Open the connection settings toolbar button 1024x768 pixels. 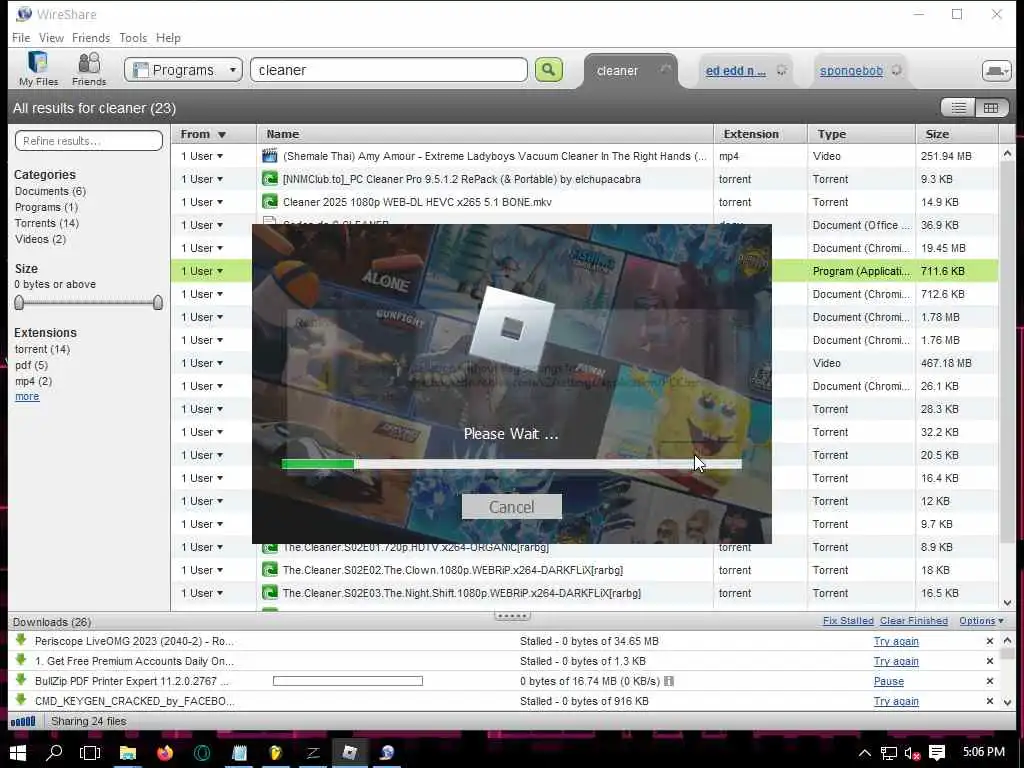coord(997,71)
